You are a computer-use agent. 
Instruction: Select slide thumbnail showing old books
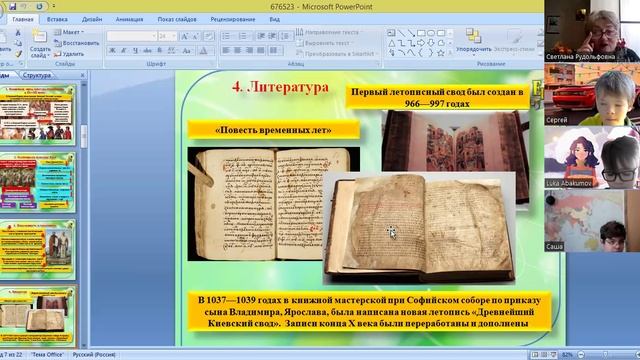(37, 316)
